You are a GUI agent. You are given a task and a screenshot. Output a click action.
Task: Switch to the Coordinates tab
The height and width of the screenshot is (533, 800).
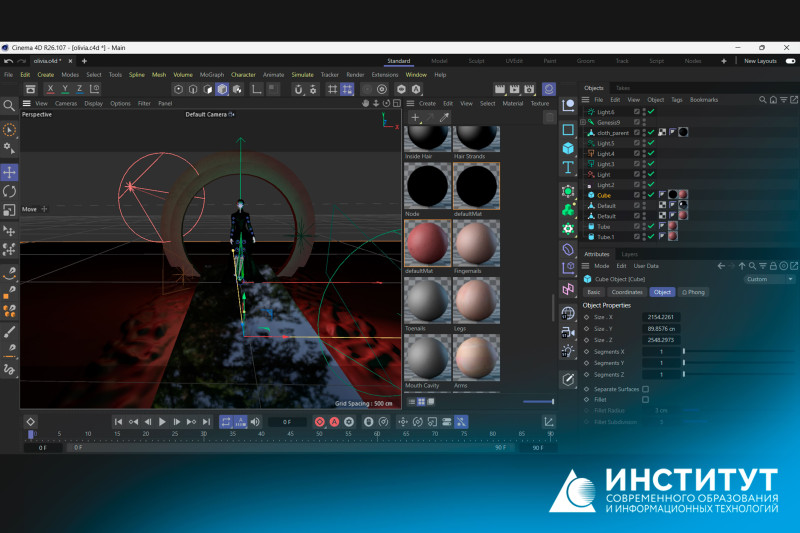click(628, 292)
